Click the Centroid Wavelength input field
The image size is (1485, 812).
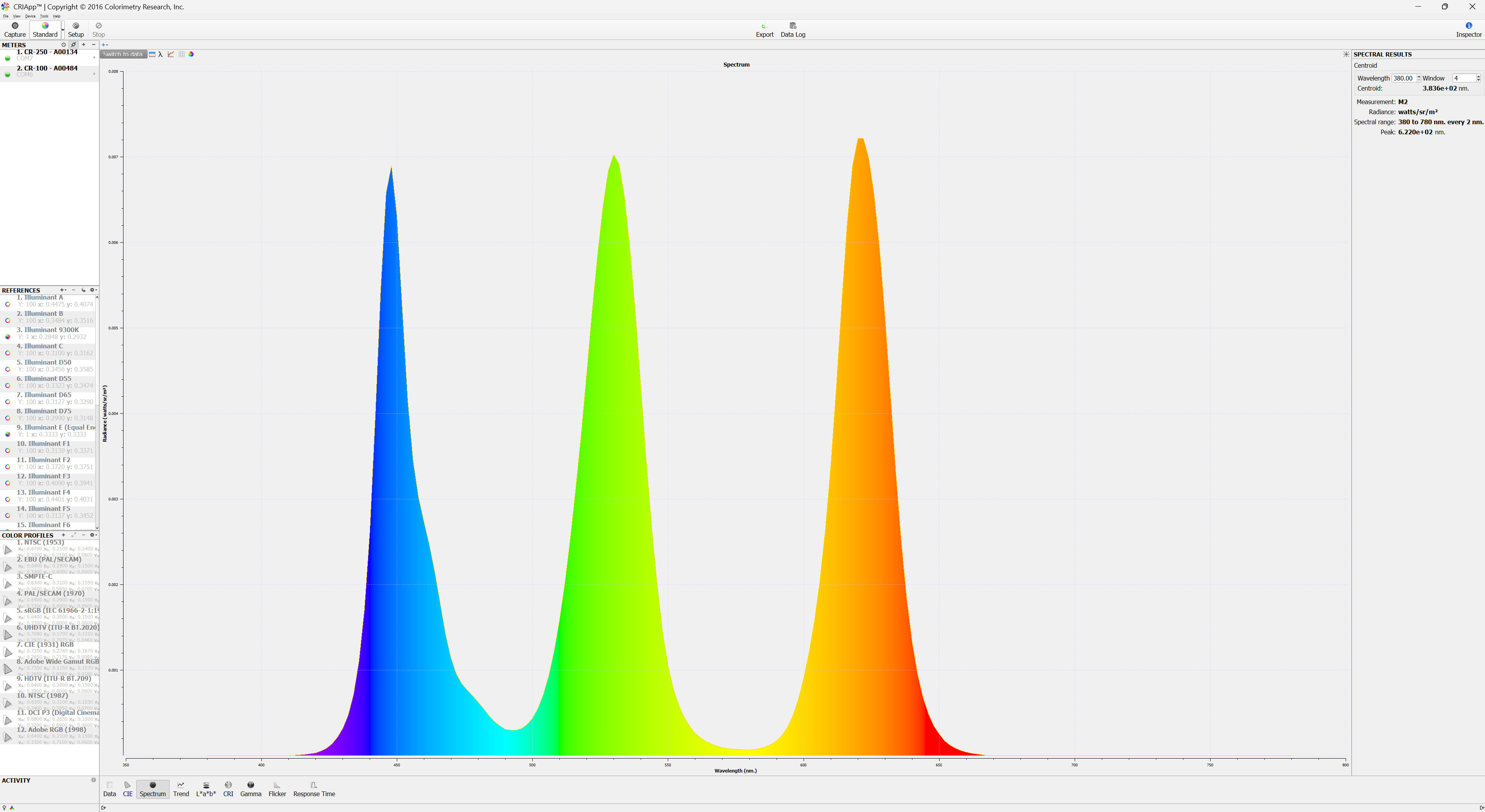tap(1403, 78)
